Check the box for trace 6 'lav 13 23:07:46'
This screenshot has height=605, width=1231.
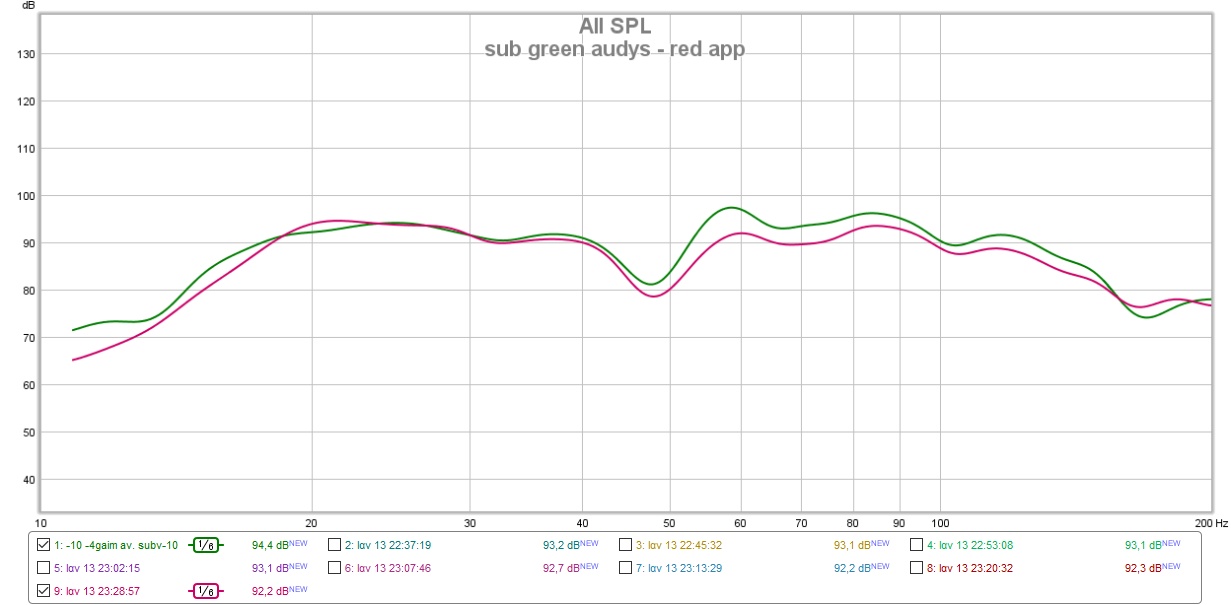click(x=334, y=568)
